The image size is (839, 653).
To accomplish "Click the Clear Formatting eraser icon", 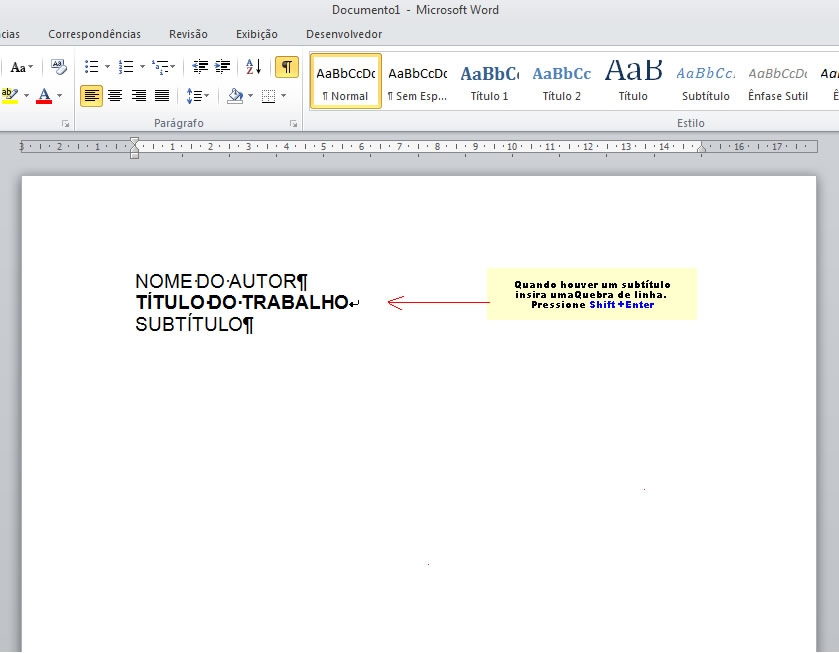I will coord(58,67).
